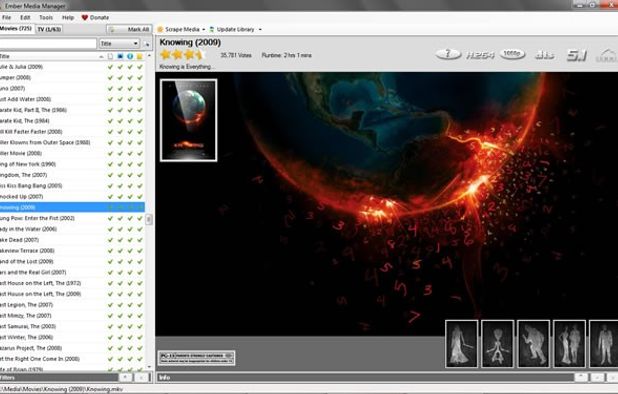Open the Tools menu

pyautogui.click(x=46, y=17)
